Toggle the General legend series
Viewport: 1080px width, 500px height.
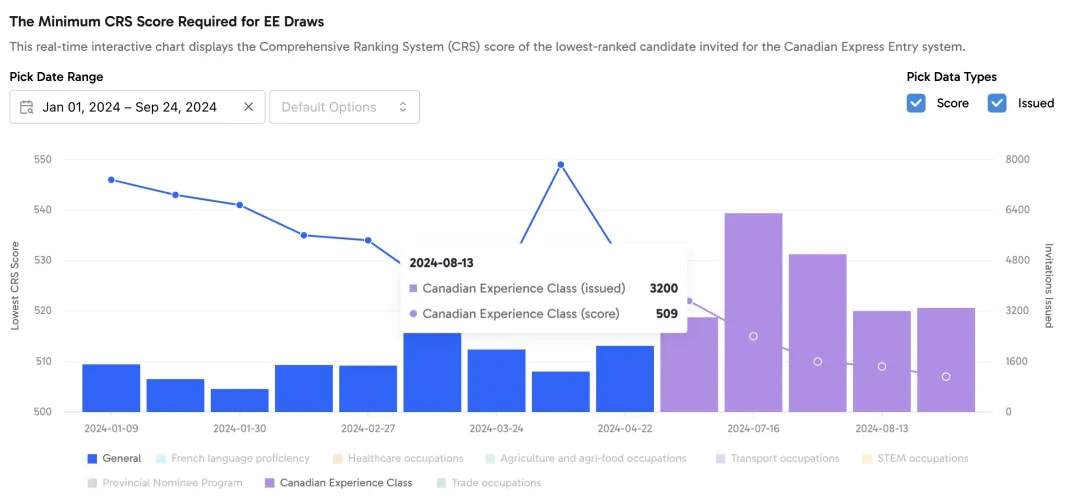[93, 458]
